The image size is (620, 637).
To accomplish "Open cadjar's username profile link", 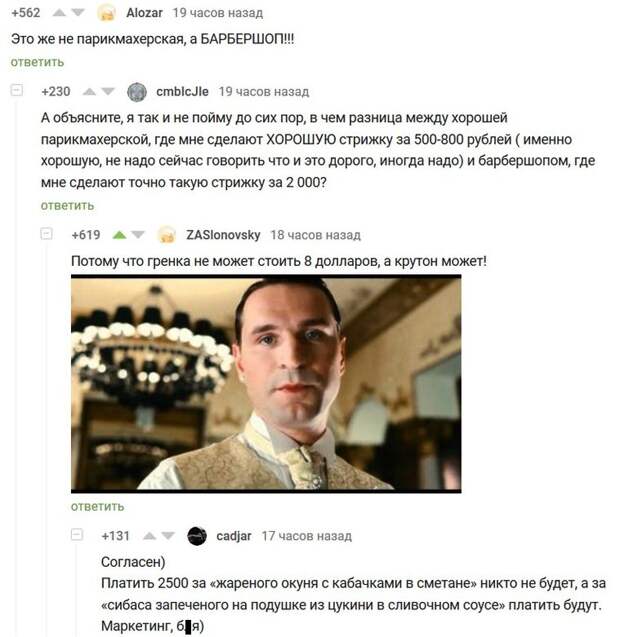I will 234,536.
